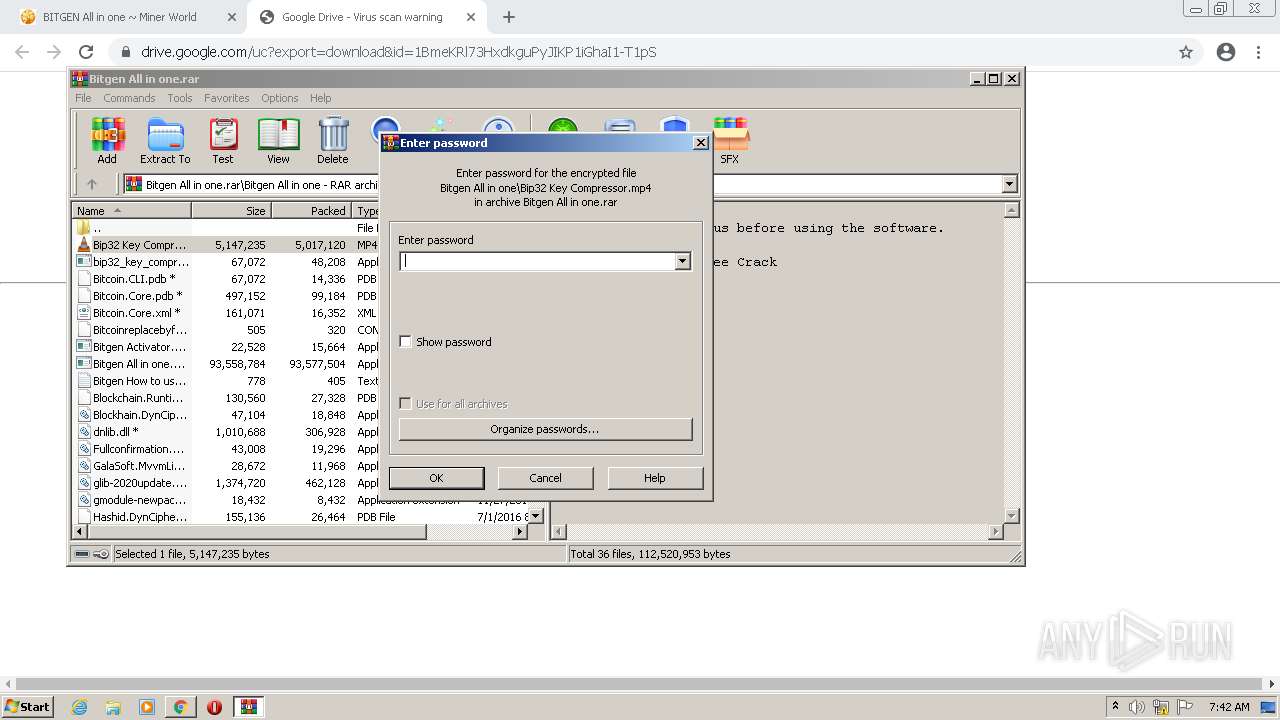Open a new Chrome tab
Image resolution: width=1280 pixels, height=720 pixels.
[x=509, y=17]
